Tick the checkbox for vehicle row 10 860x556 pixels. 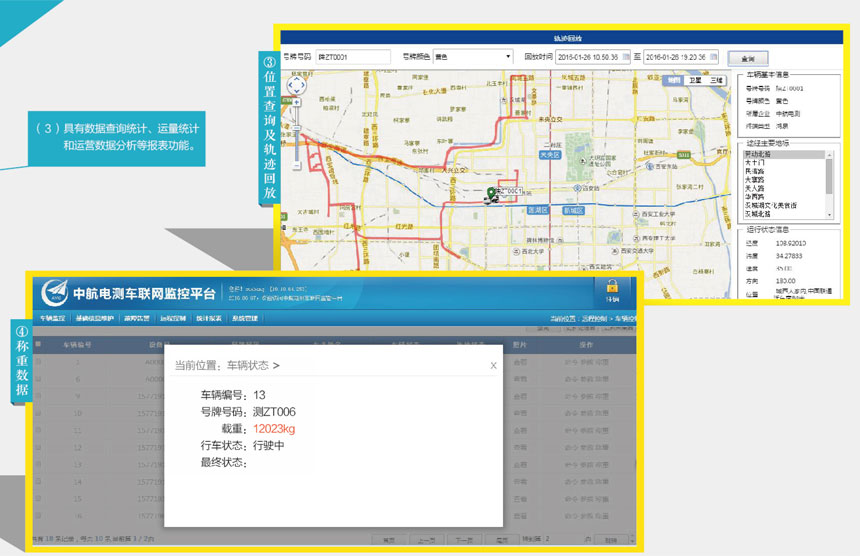[x=38, y=413]
